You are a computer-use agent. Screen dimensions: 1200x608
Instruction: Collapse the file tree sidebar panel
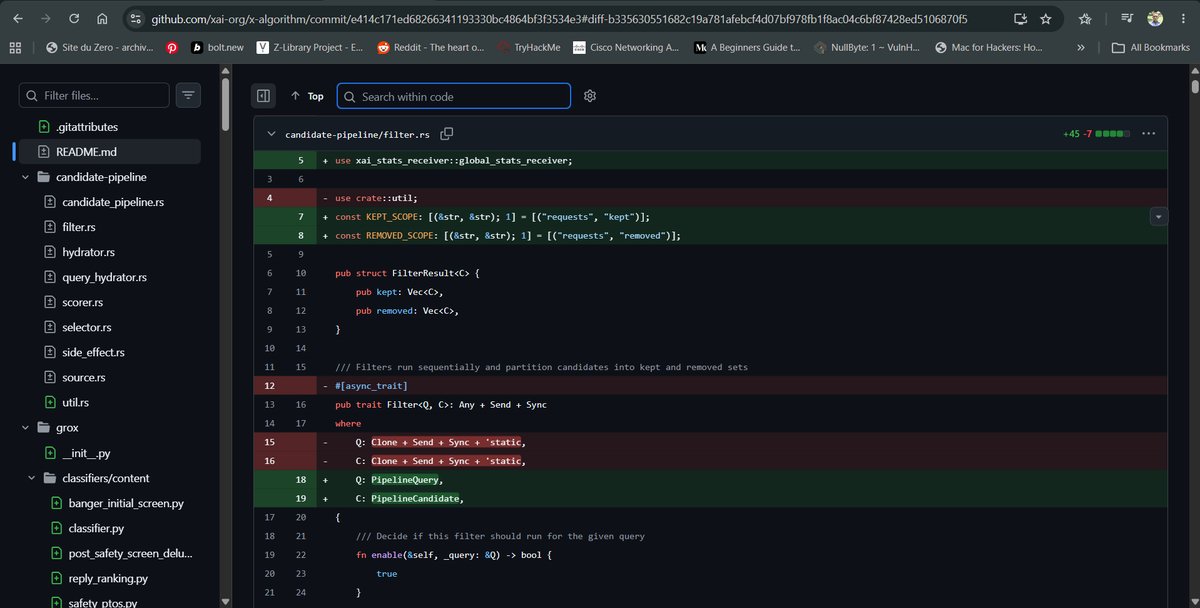click(x=264, y=96)
